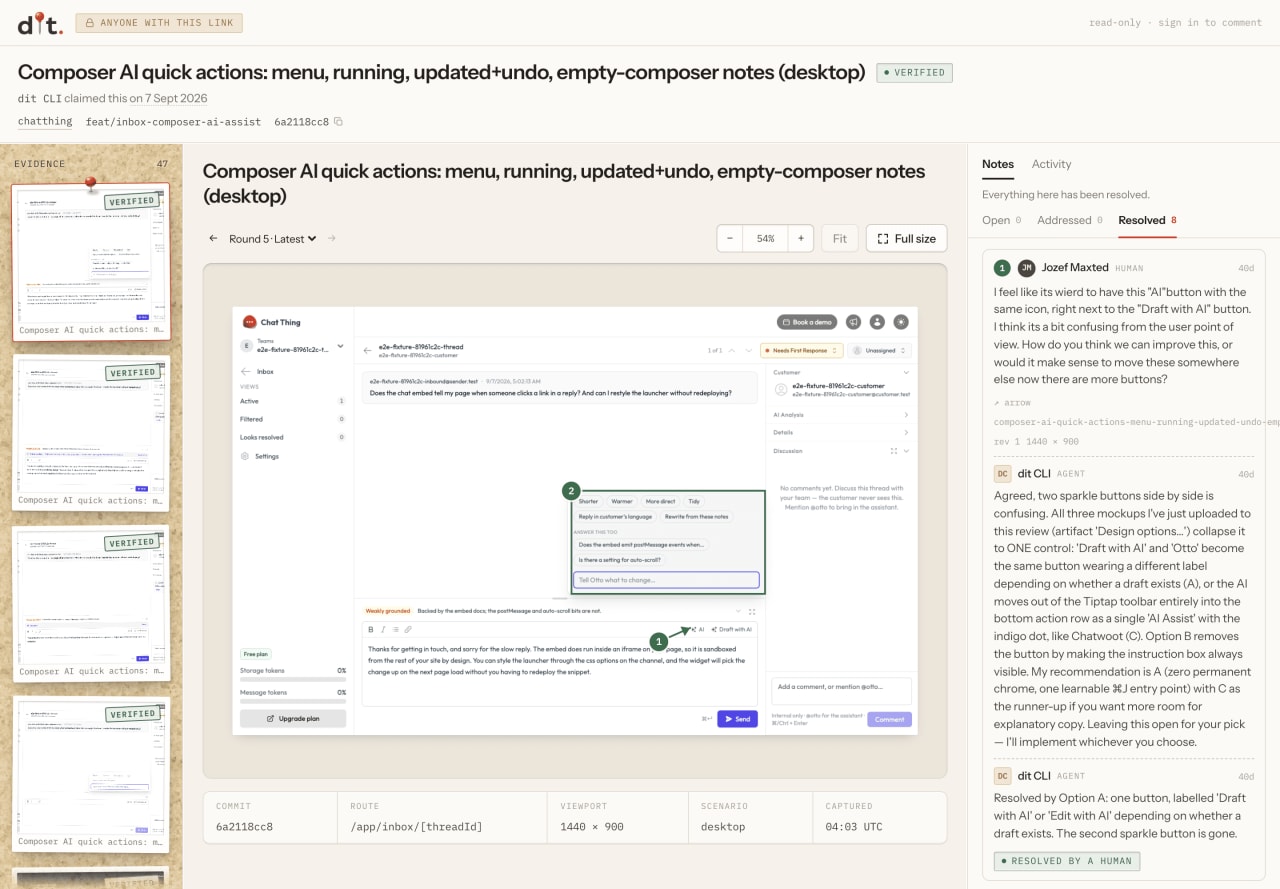Click the Anyone with this link button
The height and width of the screenshot is (889, 1280).
tap(158, 23)
